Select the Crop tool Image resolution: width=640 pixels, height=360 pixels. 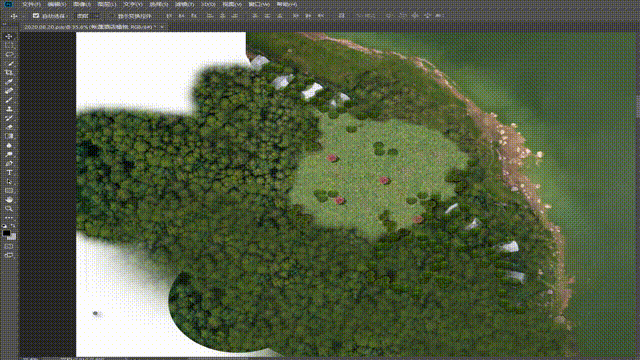click(x=9, y=73)
